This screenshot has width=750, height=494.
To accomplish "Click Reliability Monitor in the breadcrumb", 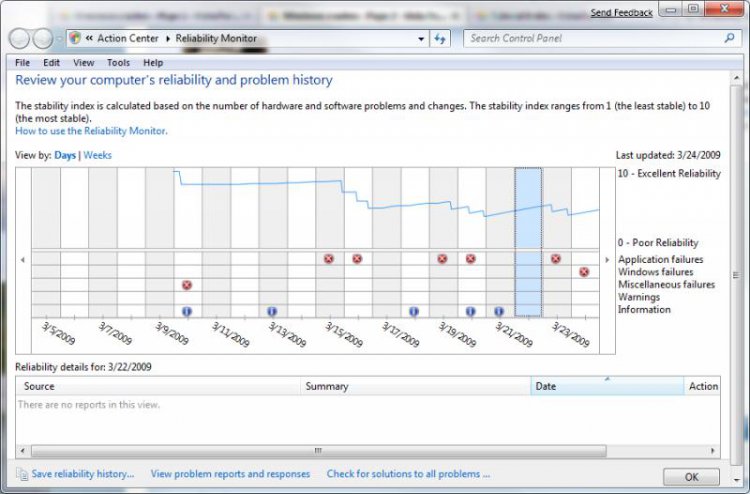I will (216, 38).
